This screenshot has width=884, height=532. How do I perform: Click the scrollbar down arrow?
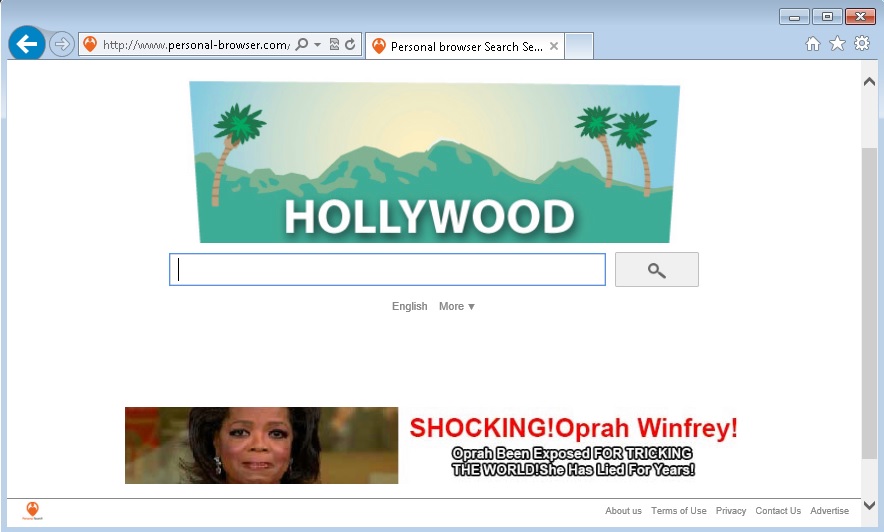869,505
